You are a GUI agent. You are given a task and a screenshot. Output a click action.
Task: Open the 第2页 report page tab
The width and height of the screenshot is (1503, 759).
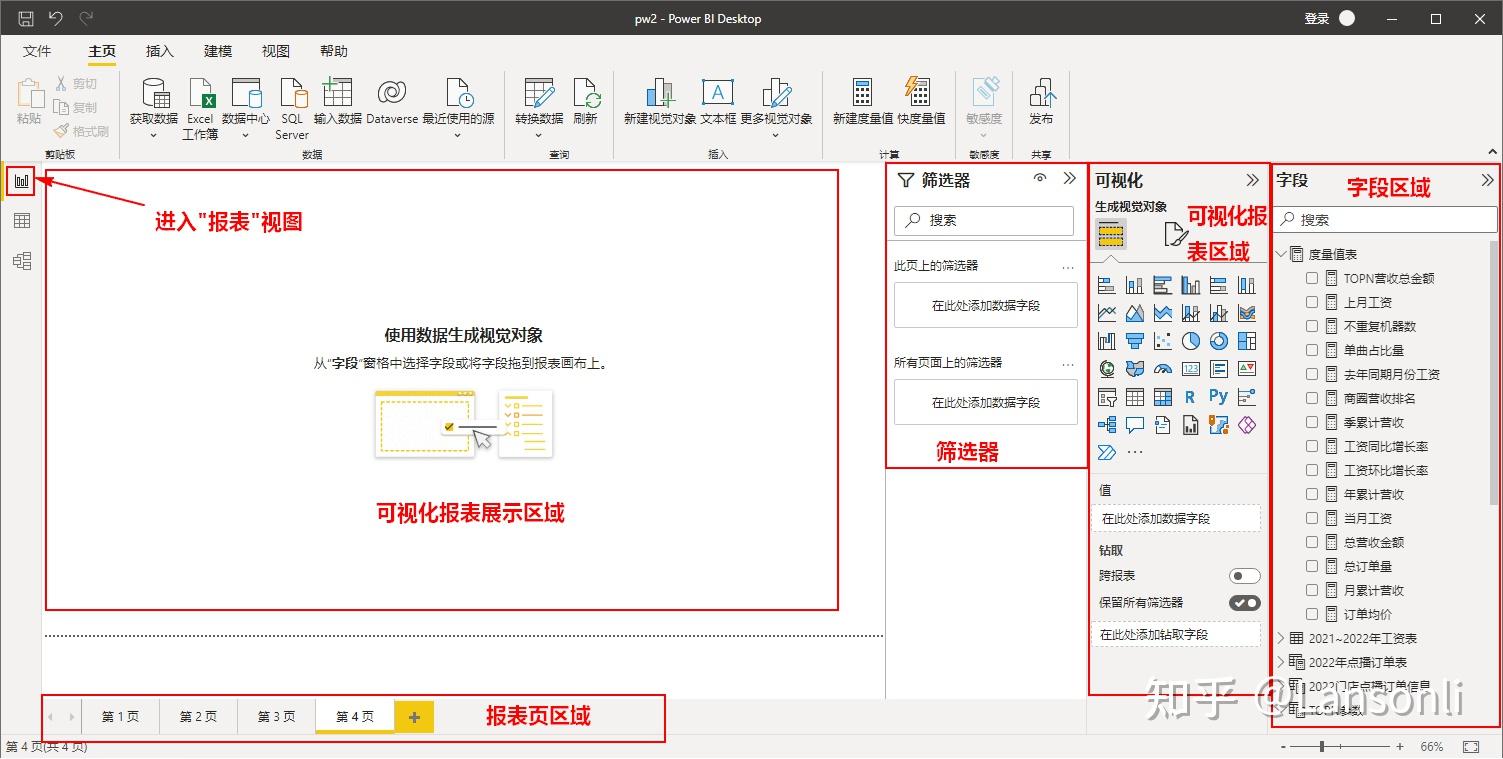point(197,716)
